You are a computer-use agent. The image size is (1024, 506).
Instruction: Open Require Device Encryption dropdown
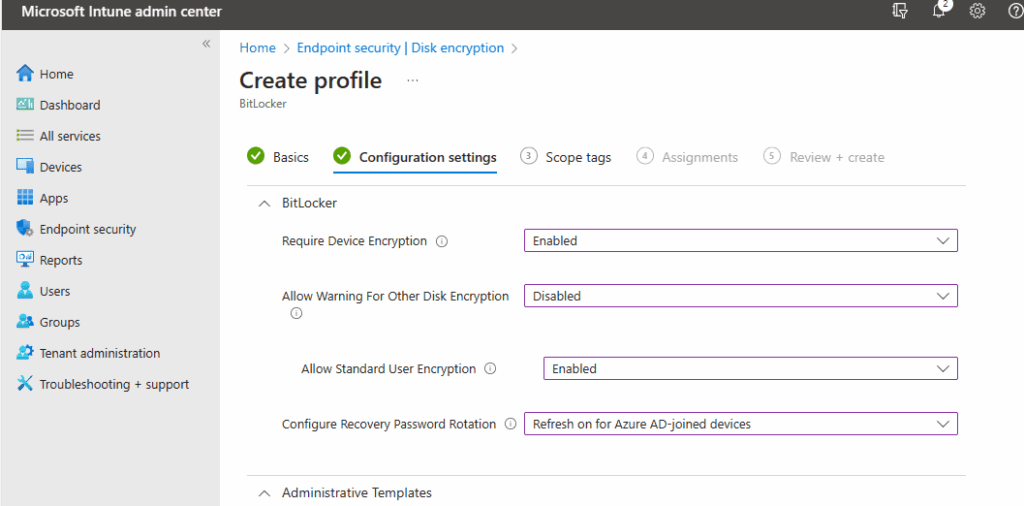click(x=740, y=241)
